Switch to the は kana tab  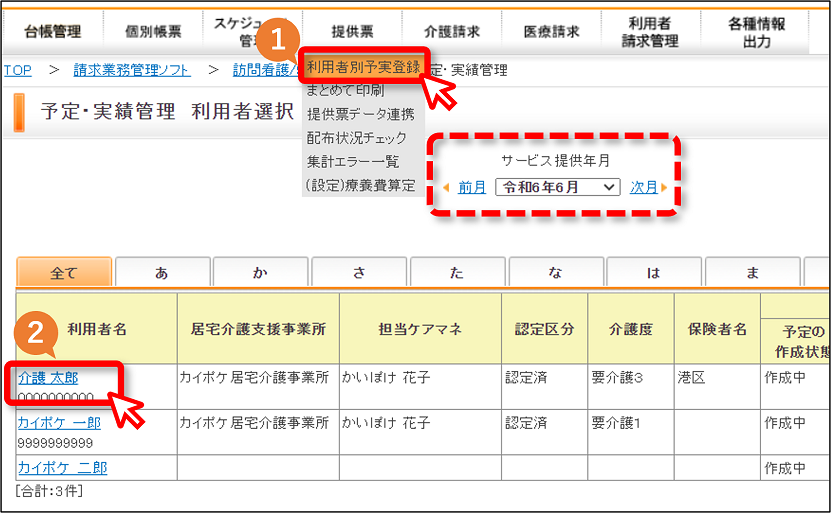653,272
